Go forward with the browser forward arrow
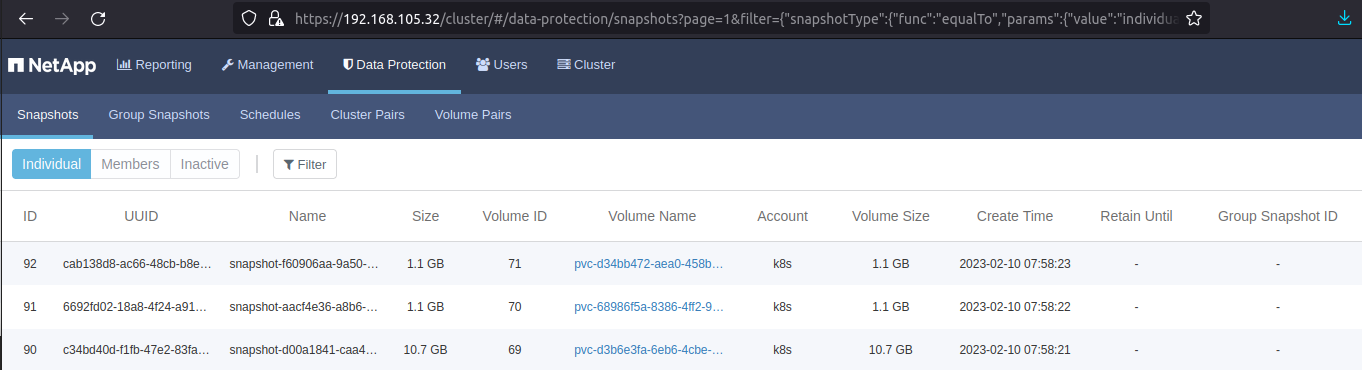 62,18
